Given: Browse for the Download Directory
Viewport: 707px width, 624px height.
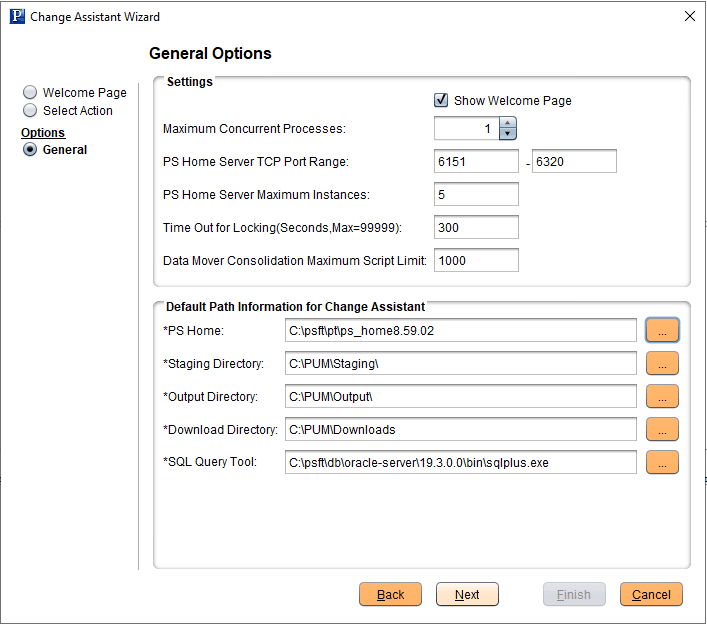Looking at the screenshot, I should (662, 429).
